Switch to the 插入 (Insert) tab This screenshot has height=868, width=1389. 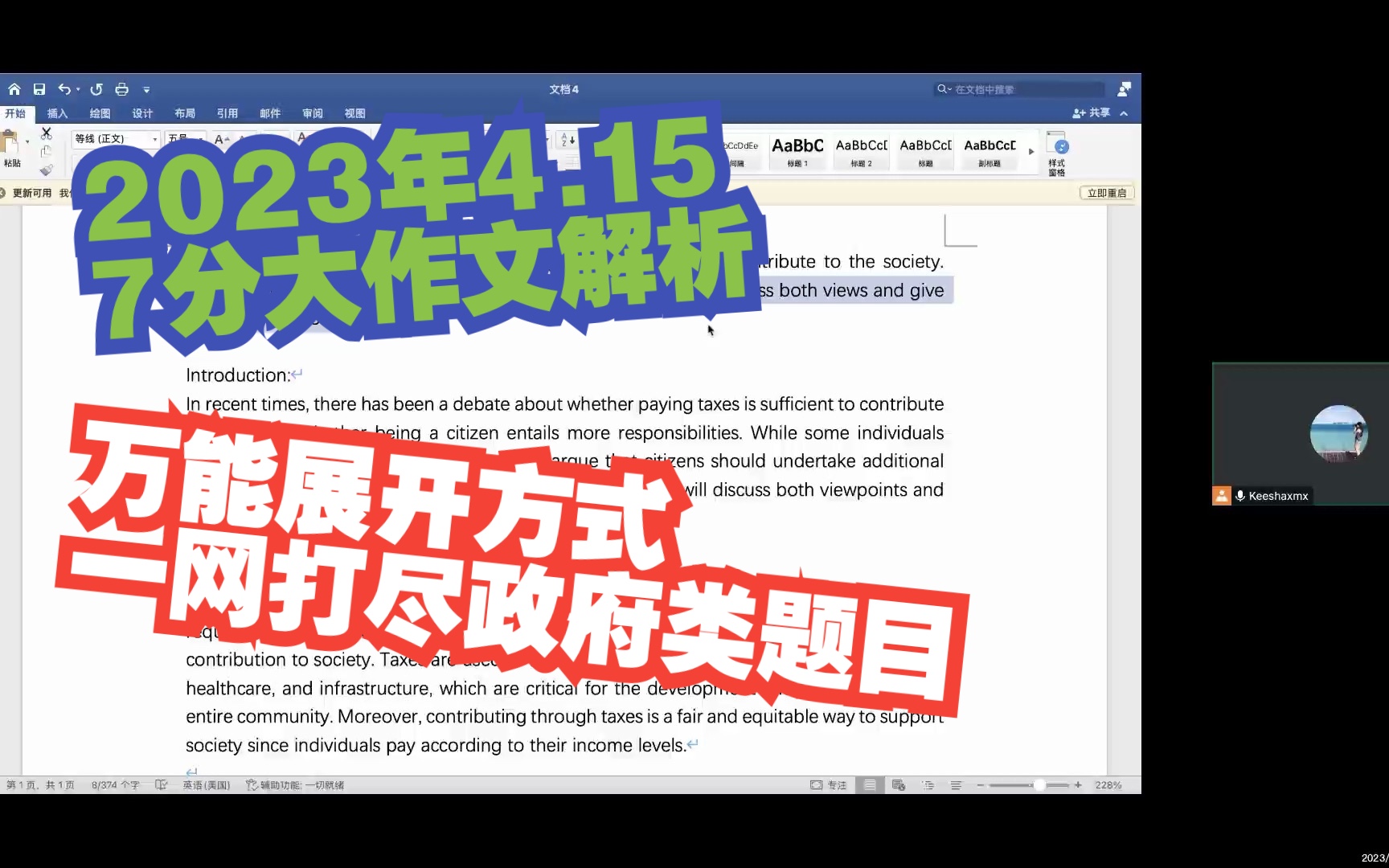point(57,113)
